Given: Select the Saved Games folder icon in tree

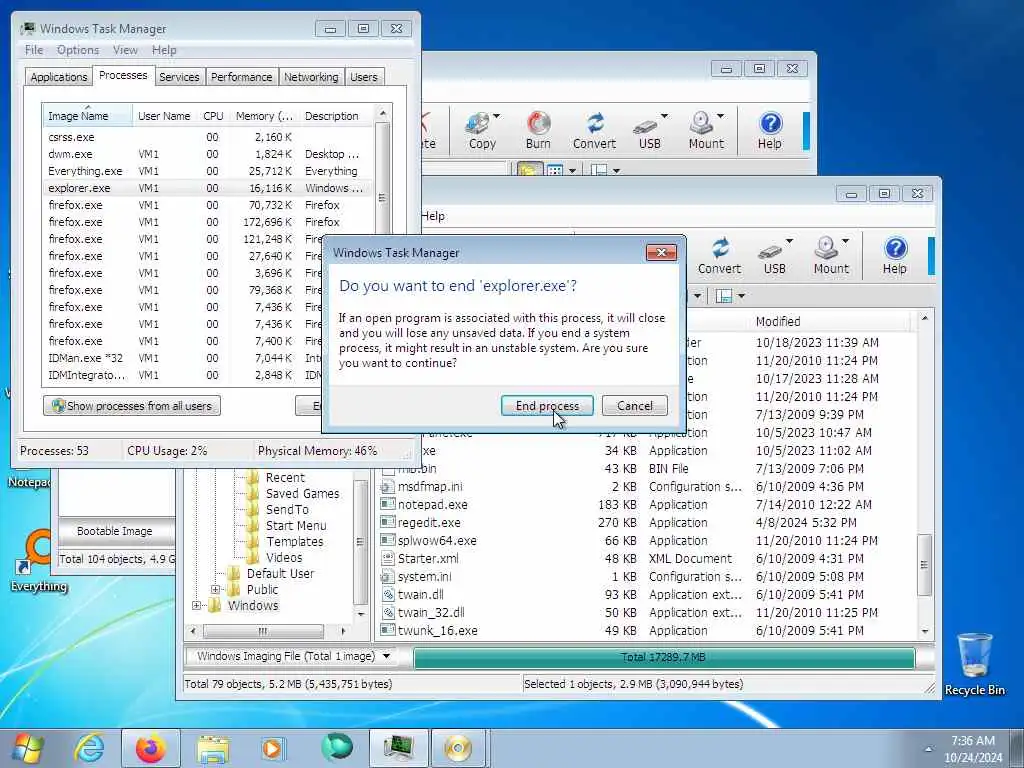Looking at the screenshot, I should click(x=253, y=494).
